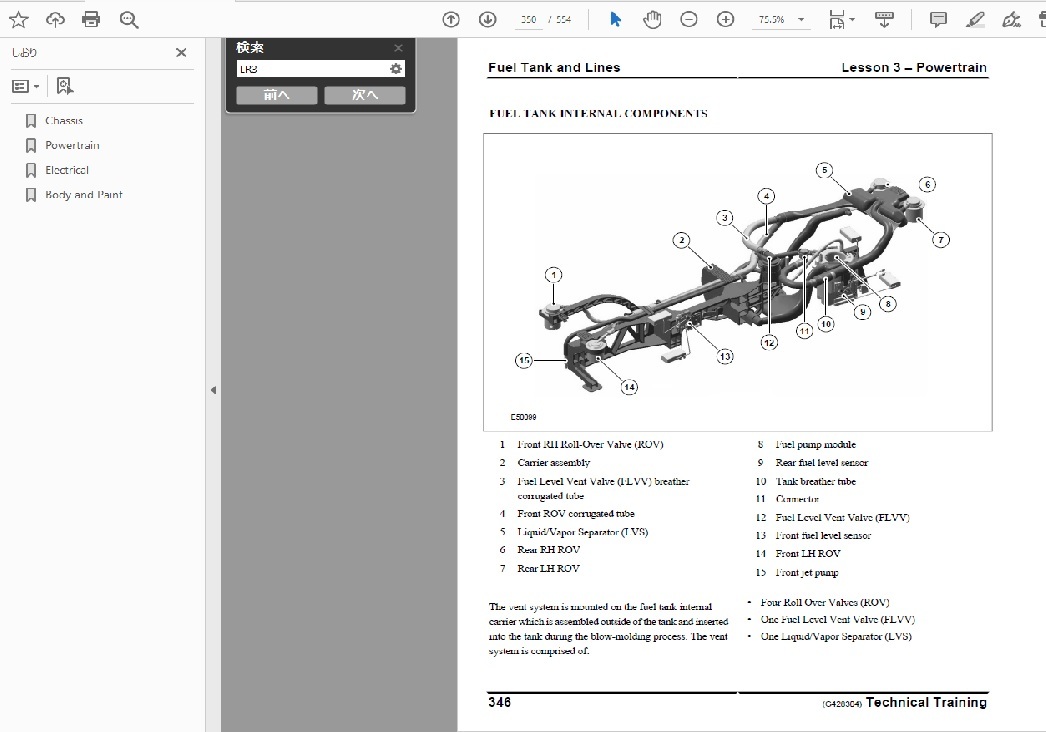This screenshot has height=732, width=1046.
Task: Click 'Rear LH ROV' legend entry
Action: (x=548, y=569)
